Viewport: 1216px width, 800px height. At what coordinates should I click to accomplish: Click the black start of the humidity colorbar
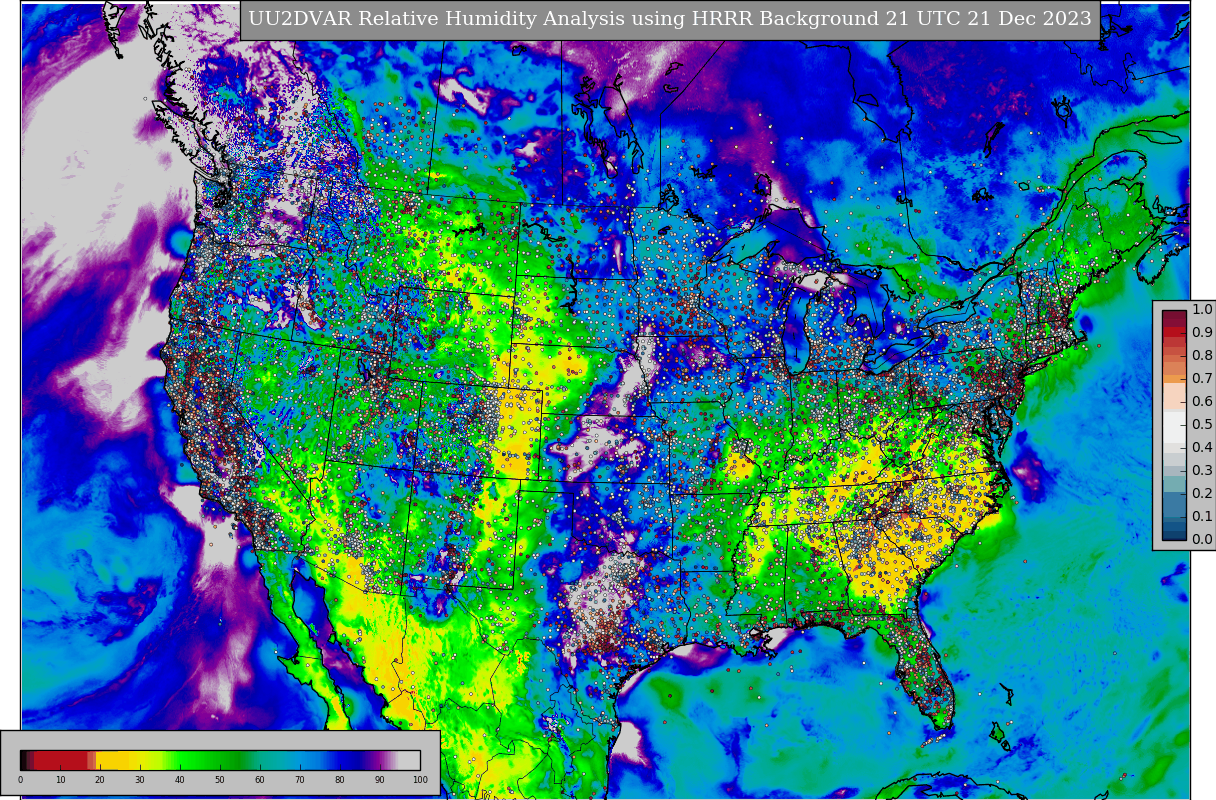23,760
